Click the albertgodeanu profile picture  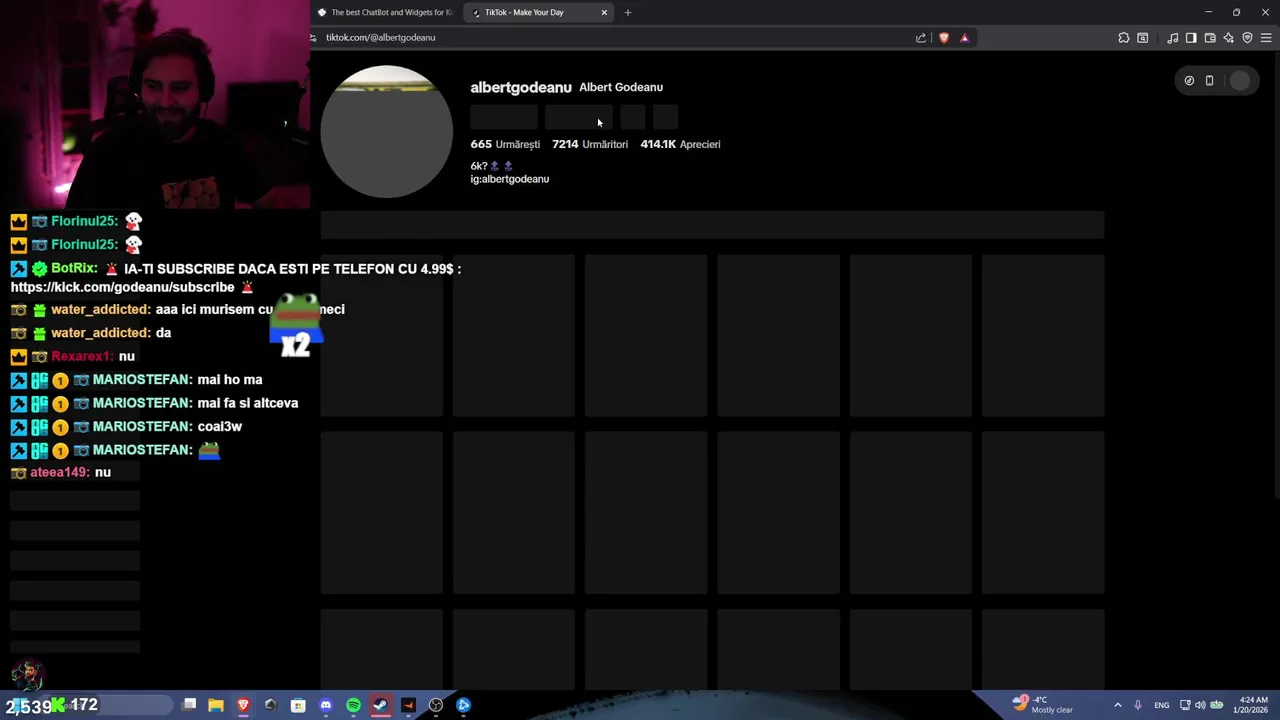[387, 132]
